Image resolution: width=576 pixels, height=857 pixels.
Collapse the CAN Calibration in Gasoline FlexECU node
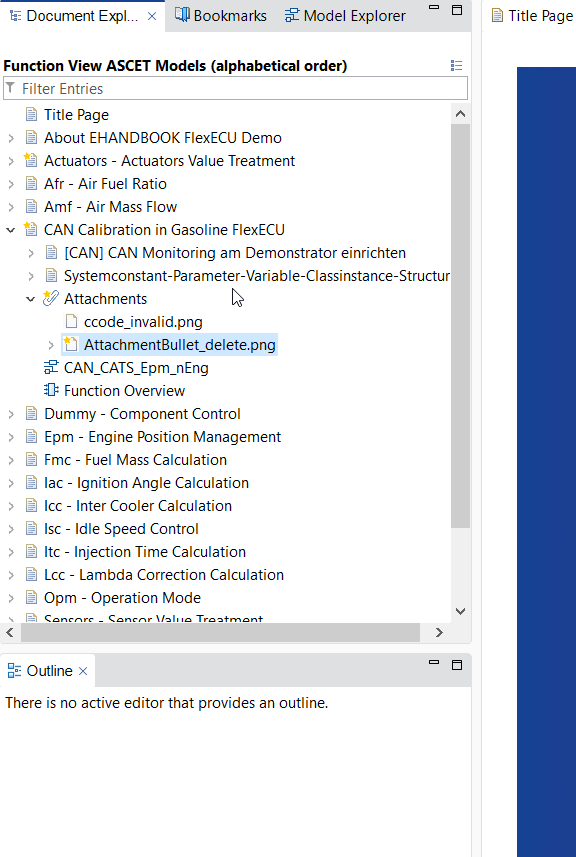coord(10,230)
